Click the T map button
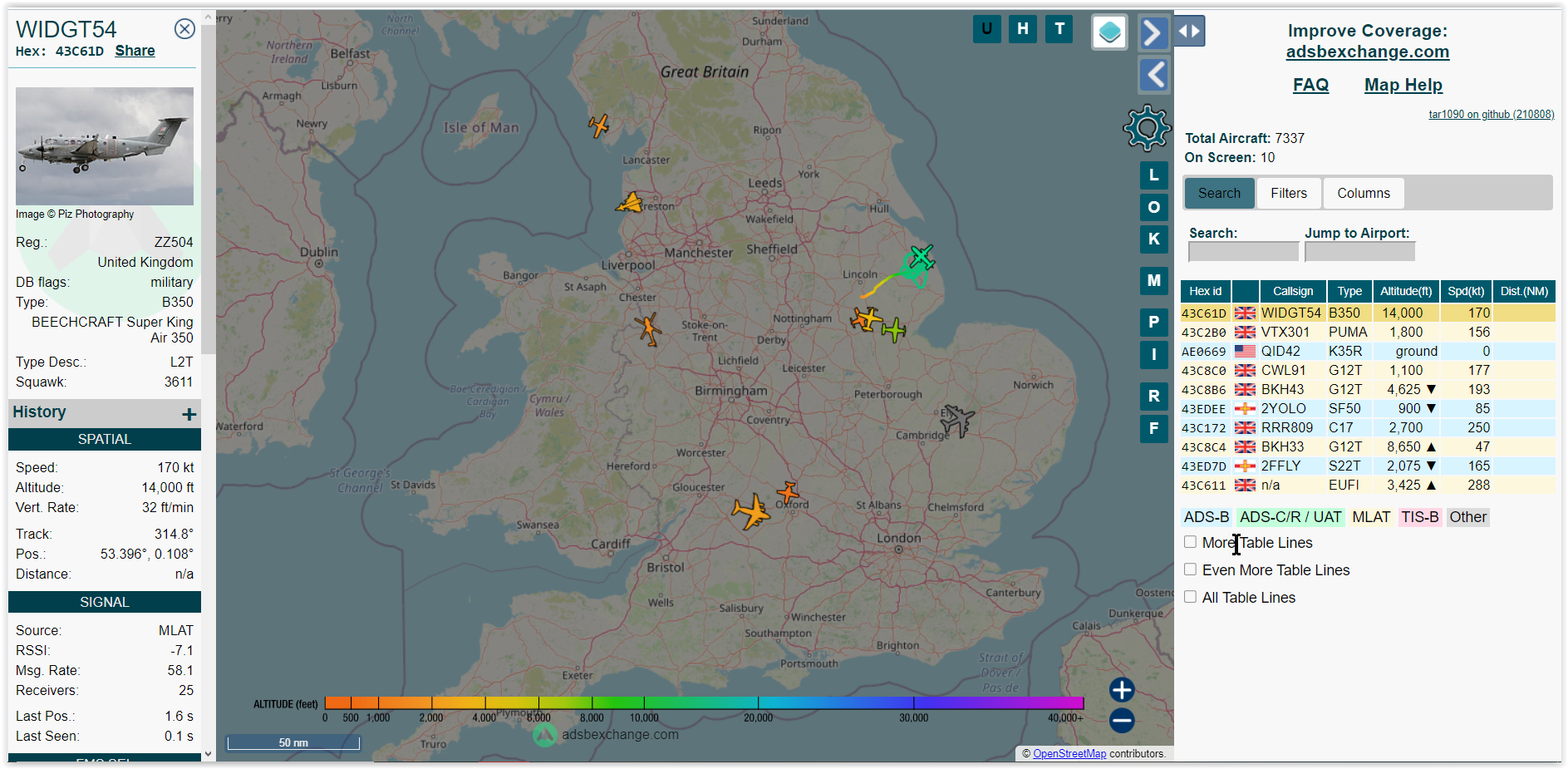Screen dimensions: 1568x769 point(1059,29)
